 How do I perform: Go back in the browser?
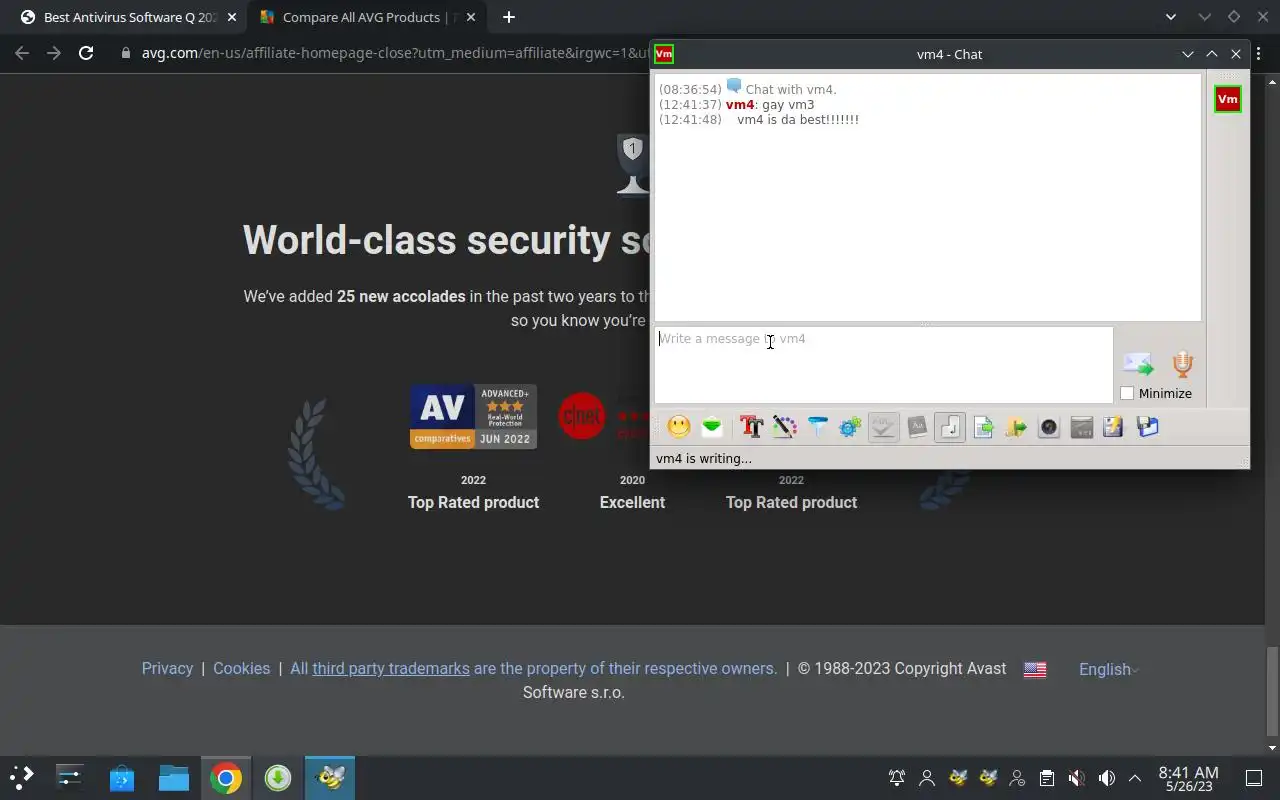[x=22, y=53]
